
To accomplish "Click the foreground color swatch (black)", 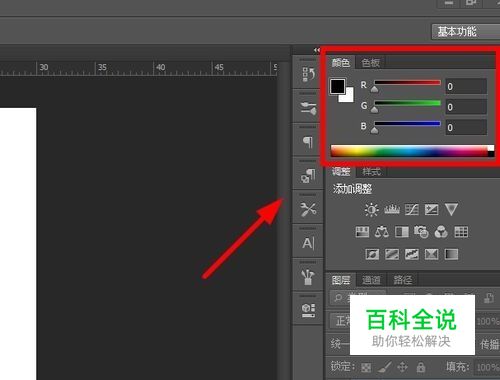I will [337, 87].
